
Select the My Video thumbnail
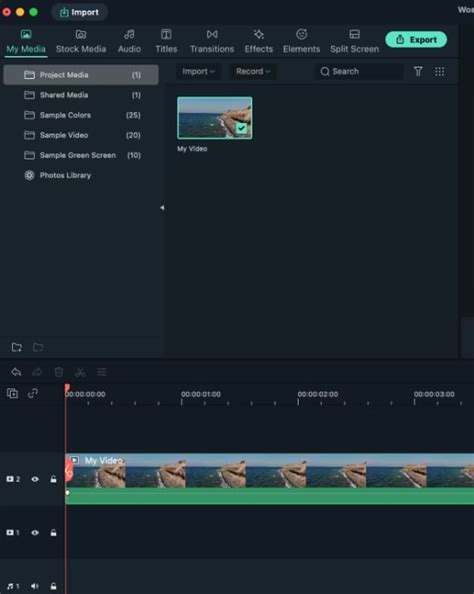[214, 118]
